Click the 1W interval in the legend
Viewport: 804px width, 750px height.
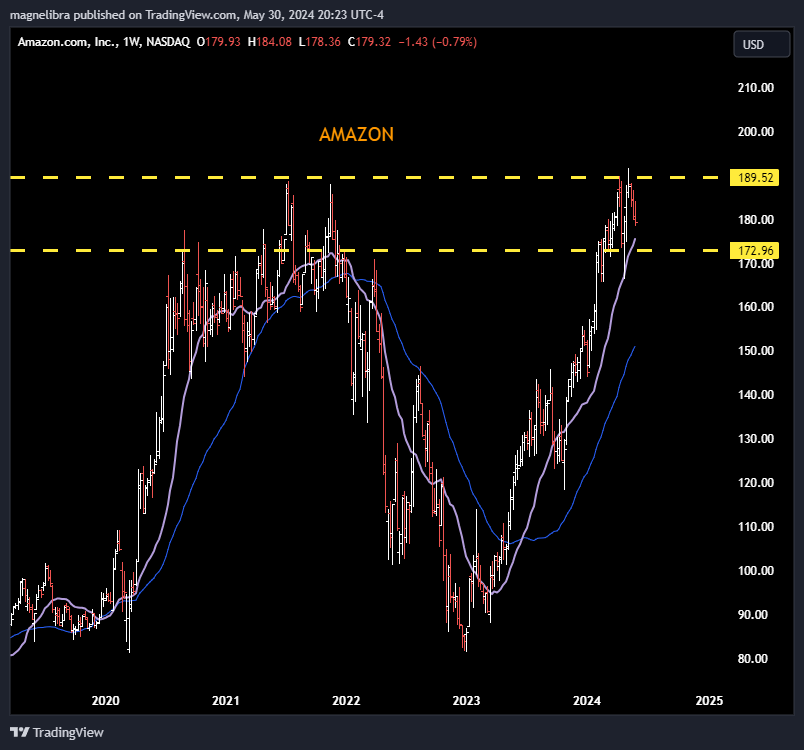tap(132, 42)
